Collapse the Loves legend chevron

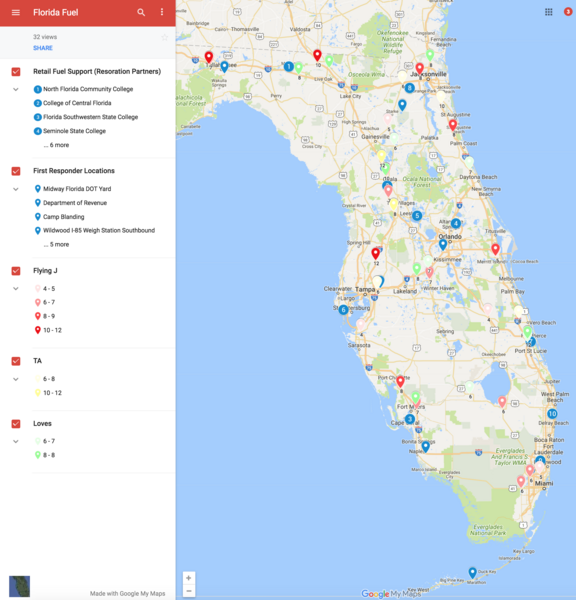pyautogui.click(x=16, y=441)
